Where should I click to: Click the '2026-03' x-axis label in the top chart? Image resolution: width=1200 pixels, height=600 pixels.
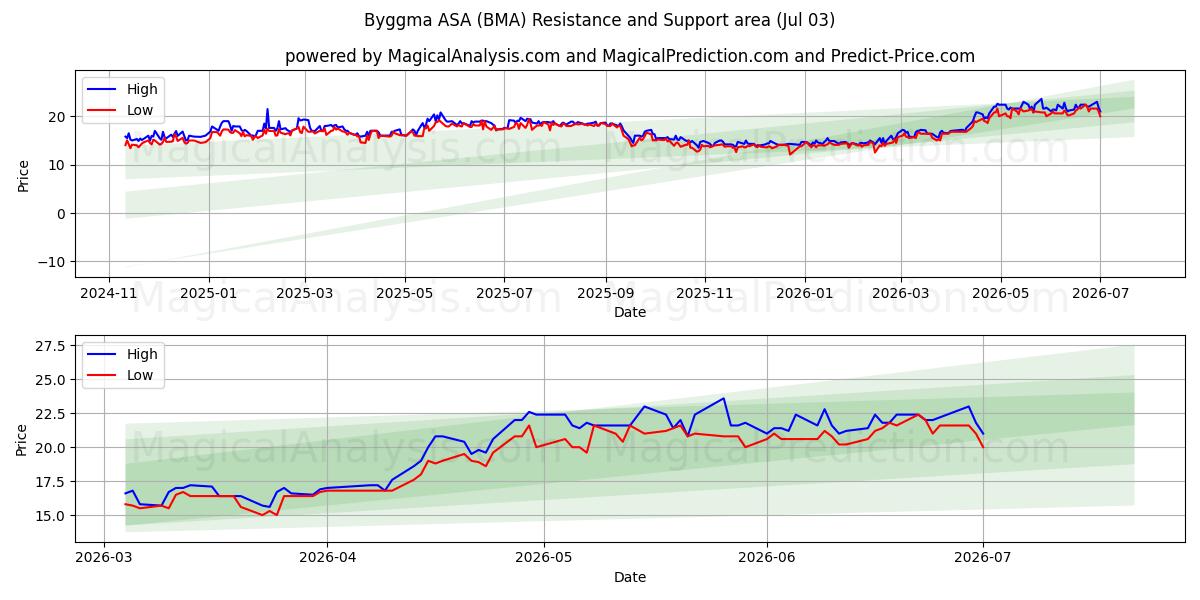(x=900, y=294)
